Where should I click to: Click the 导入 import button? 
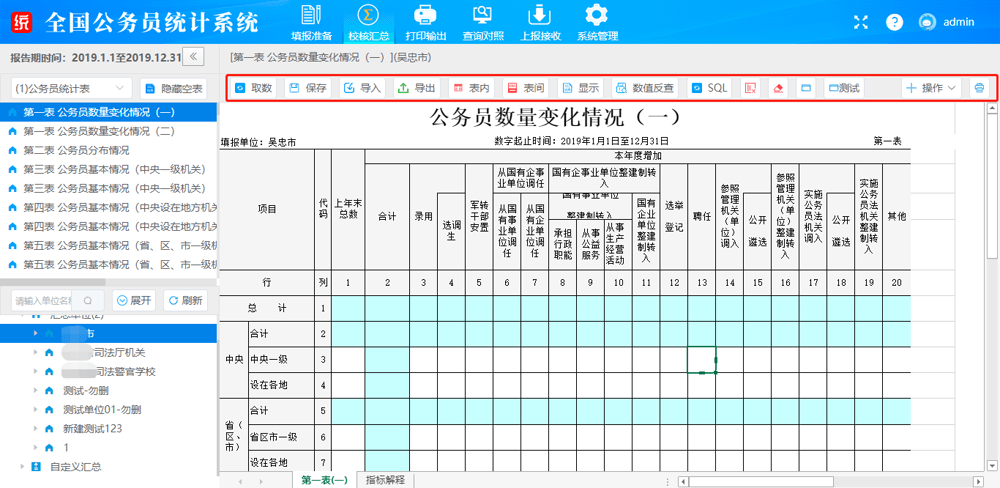363,88
